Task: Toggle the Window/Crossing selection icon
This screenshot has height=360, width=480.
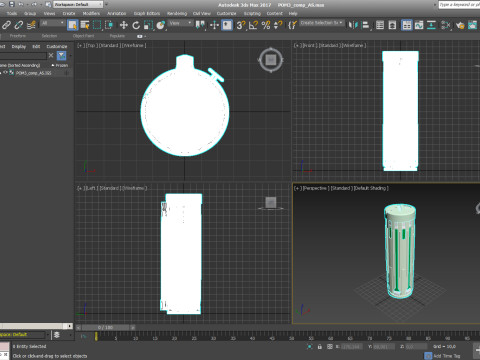Action: pyautogui.click(x=109, y=25)
